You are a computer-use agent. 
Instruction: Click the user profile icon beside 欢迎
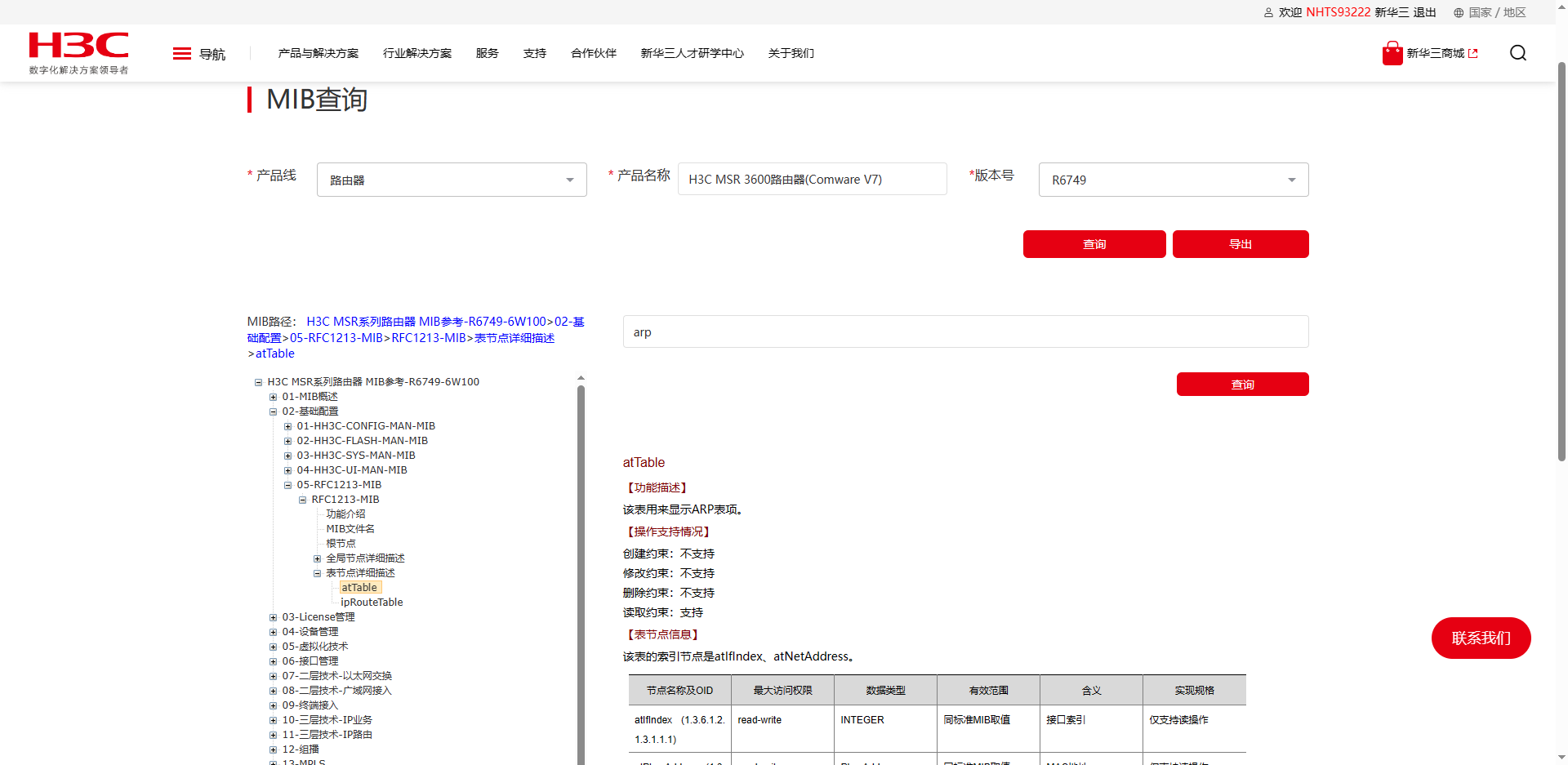(x=1268, y=12)
